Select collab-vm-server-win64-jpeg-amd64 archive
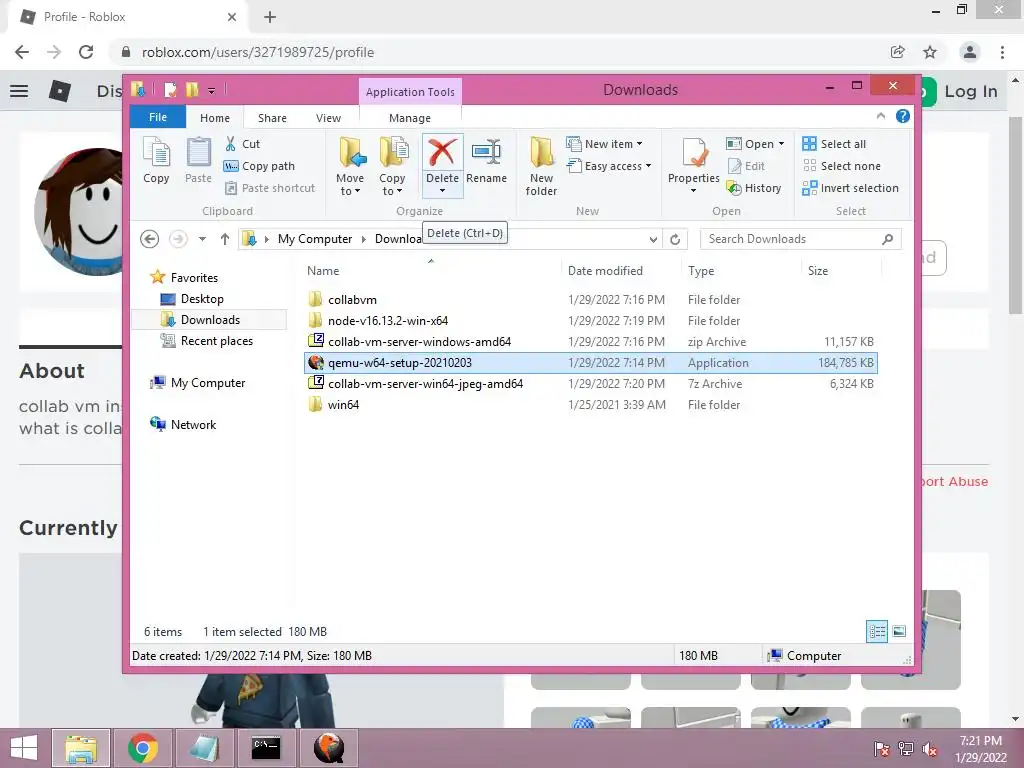Viewport: 1024px width, 768px height. point(590,383)
